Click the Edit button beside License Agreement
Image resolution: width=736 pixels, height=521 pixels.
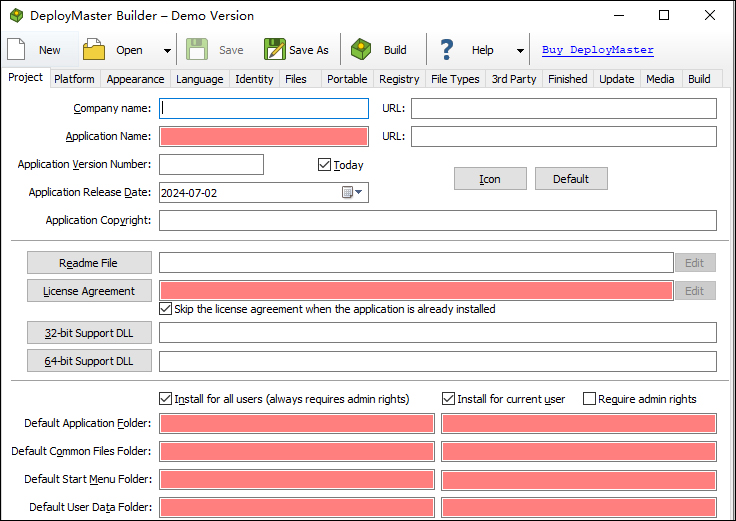[695, 291]
